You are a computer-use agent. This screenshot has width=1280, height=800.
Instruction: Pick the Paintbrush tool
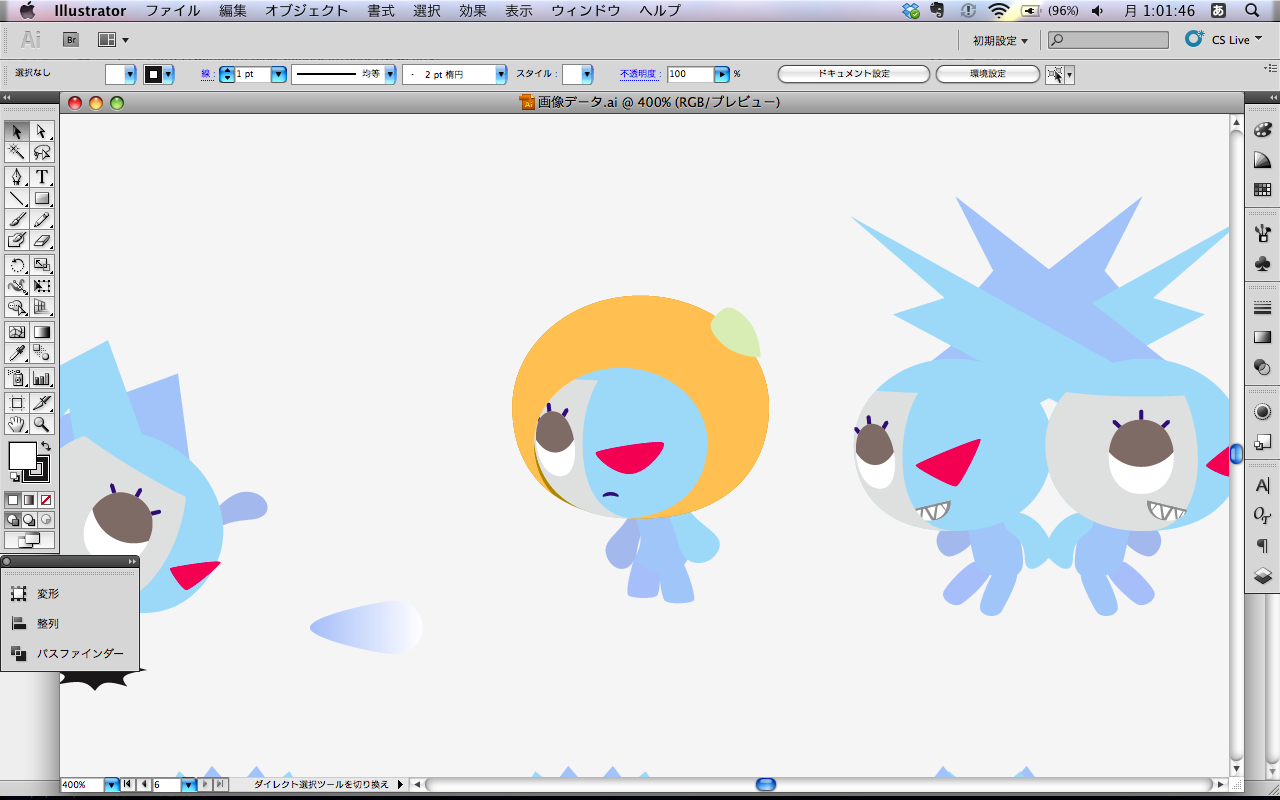17,219
